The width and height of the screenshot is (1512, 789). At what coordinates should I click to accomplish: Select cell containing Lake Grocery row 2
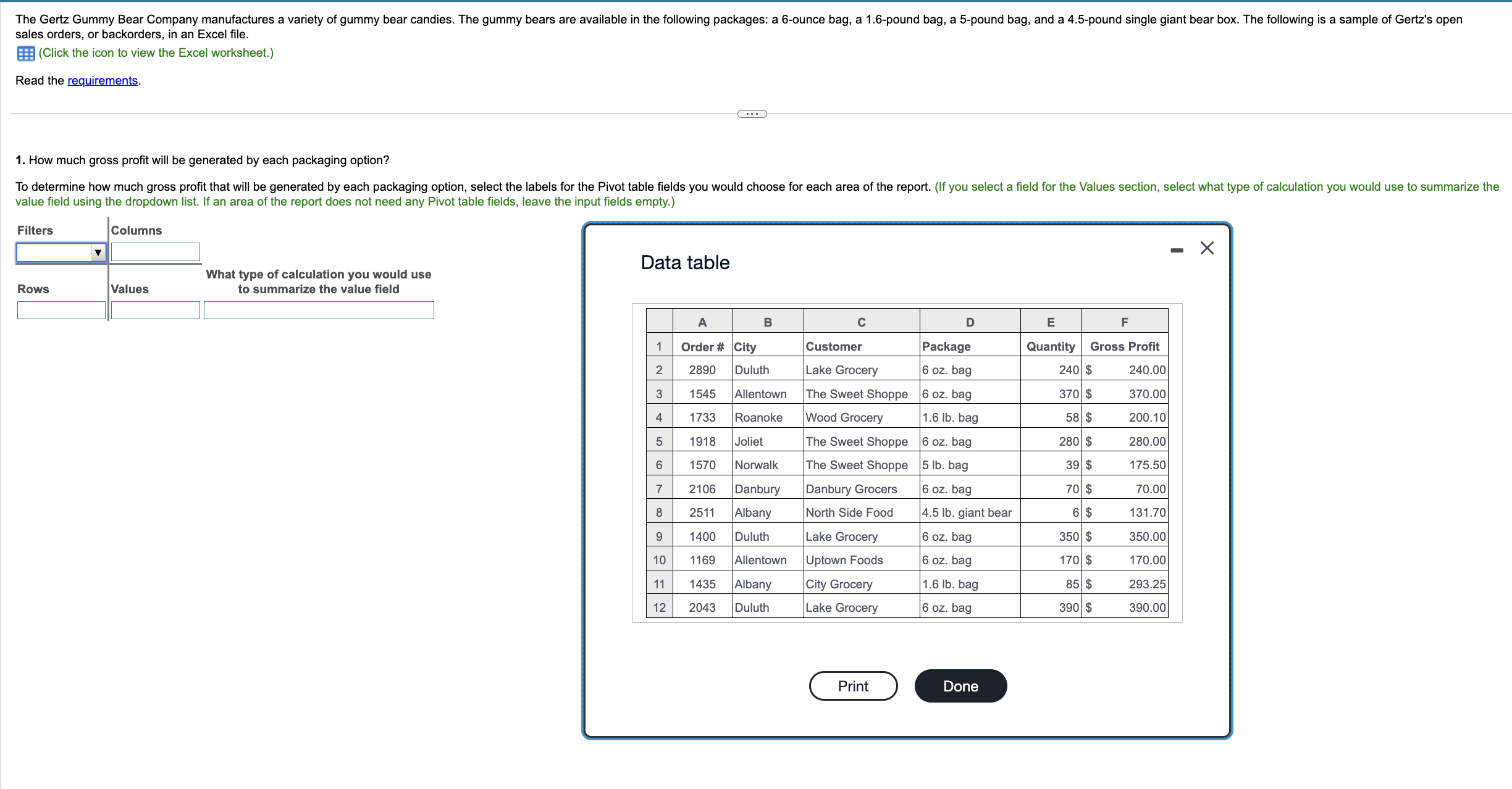tap(842, 369)
